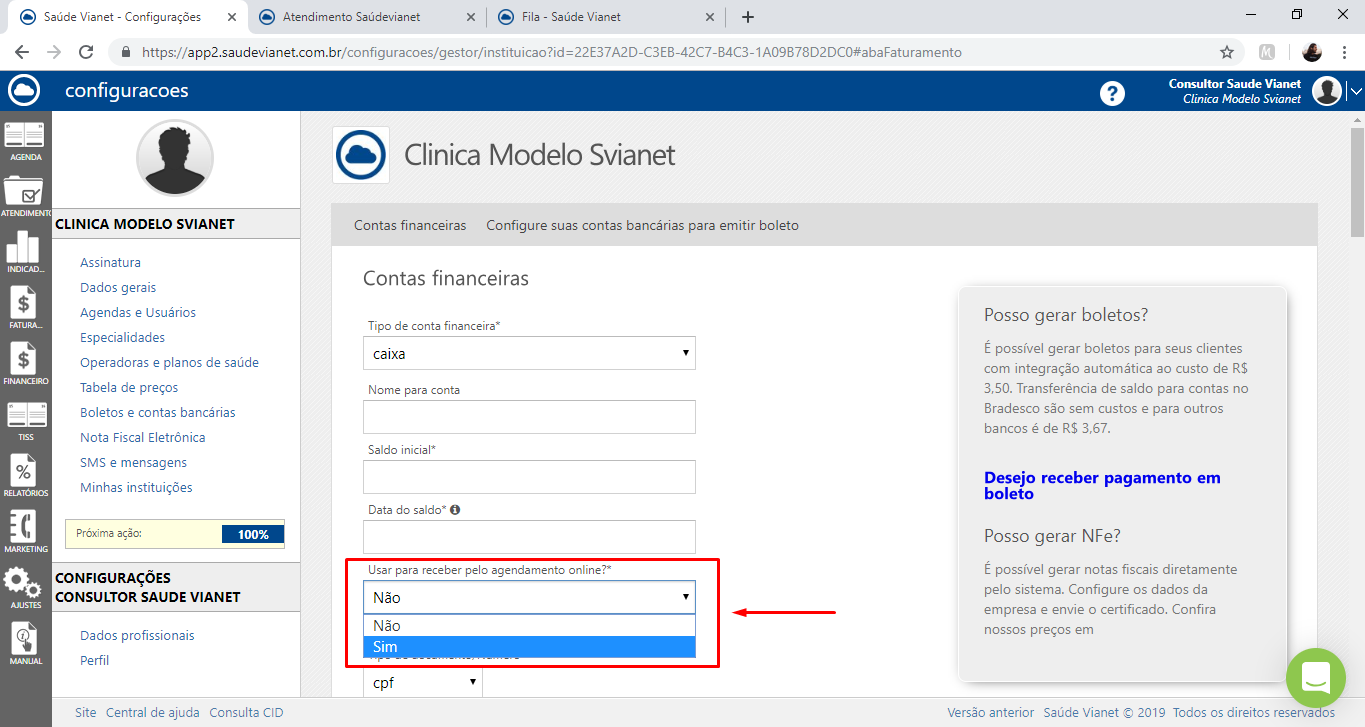Click the Data do saldo info icon
This screenshot has width=1365, height=727.
(455, 509)
